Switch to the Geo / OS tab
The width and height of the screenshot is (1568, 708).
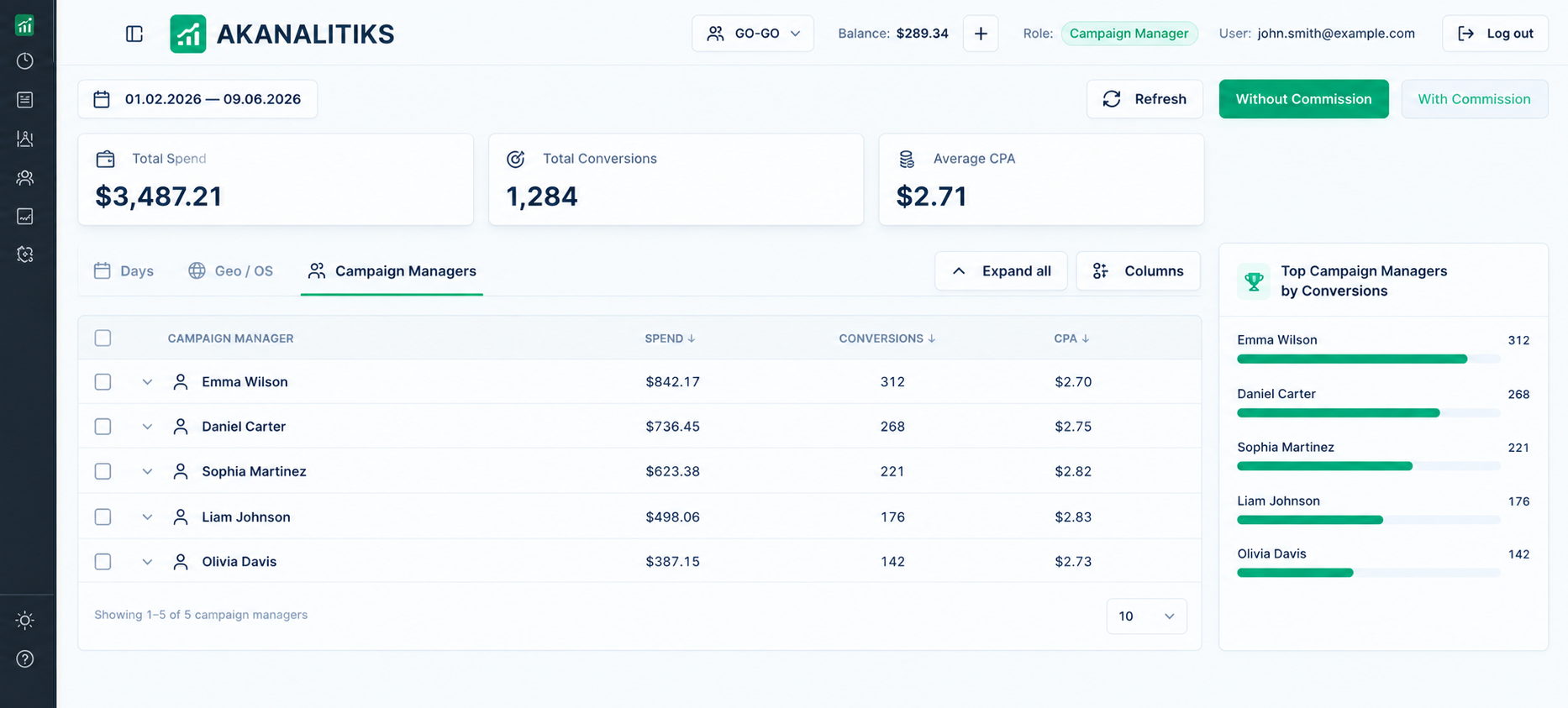(230, 271)
